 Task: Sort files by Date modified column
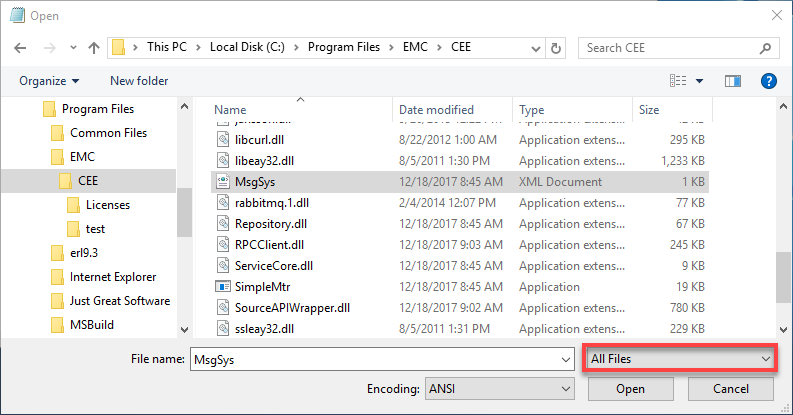click(437, 109)
